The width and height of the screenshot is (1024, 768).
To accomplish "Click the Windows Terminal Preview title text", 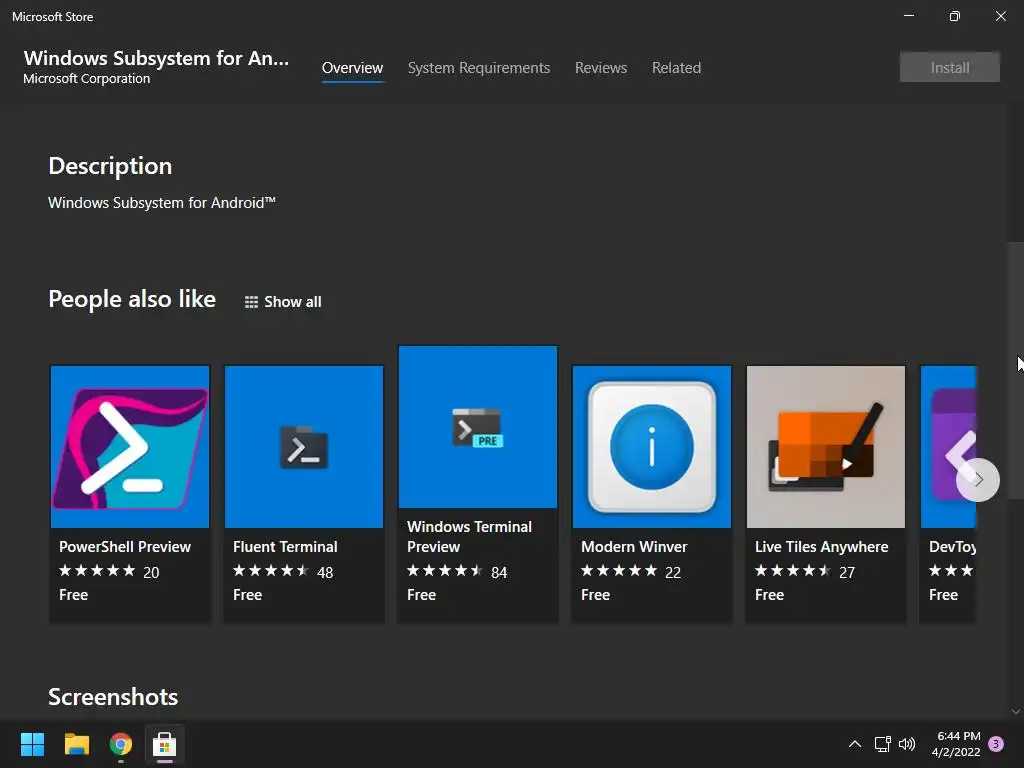I will 470,536.
